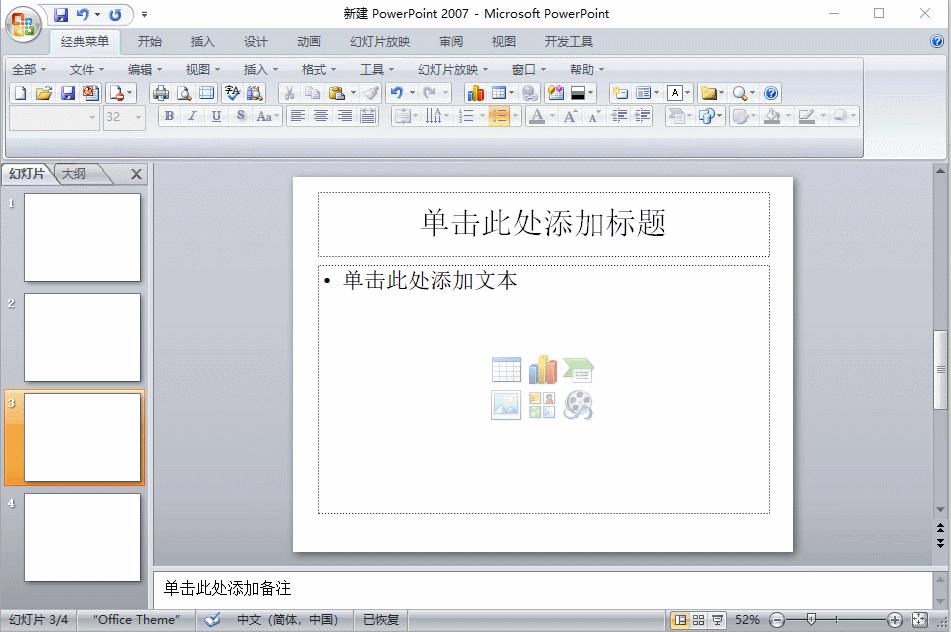Insert a chart from the content placeholder
Viewport: 951px width, 632px height.
coord(541,370)
